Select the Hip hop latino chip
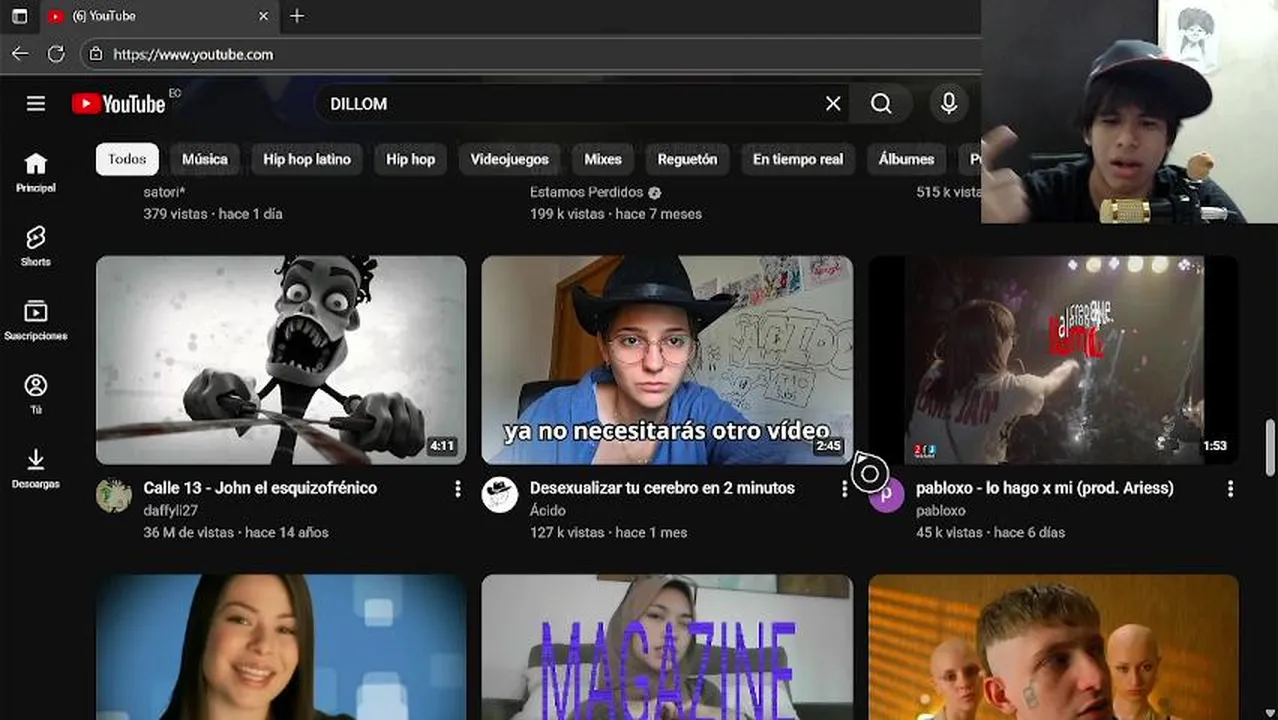1278x720 pixels. click(307, 159)
